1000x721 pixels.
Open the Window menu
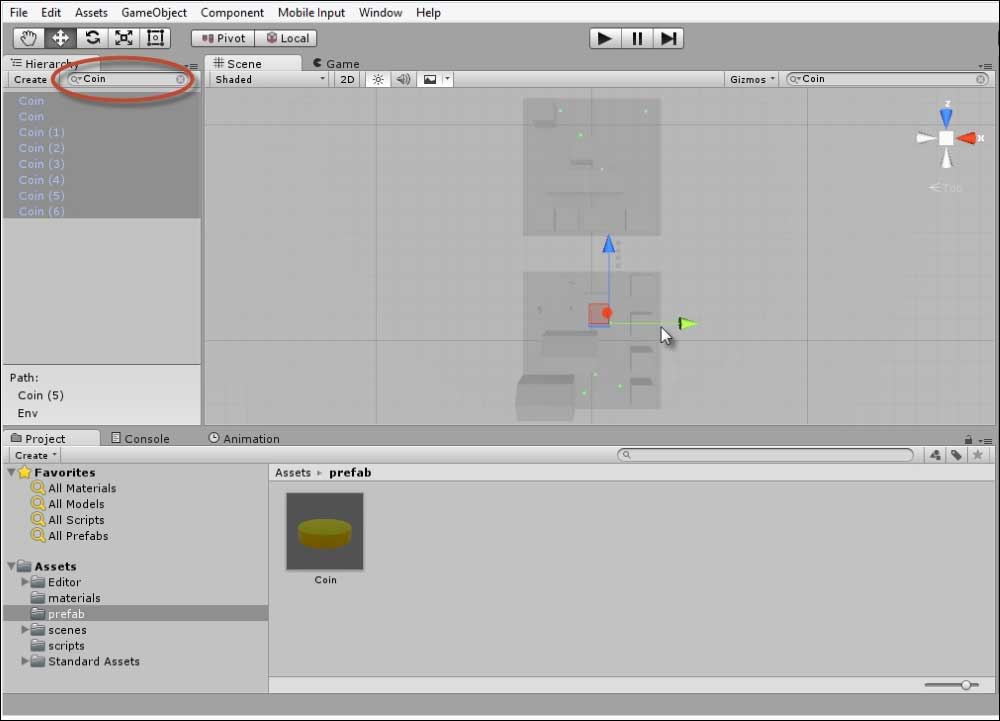380,12
